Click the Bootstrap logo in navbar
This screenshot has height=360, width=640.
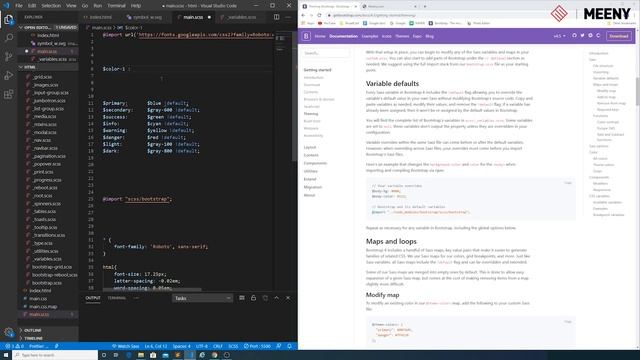[x=306, y=36]
